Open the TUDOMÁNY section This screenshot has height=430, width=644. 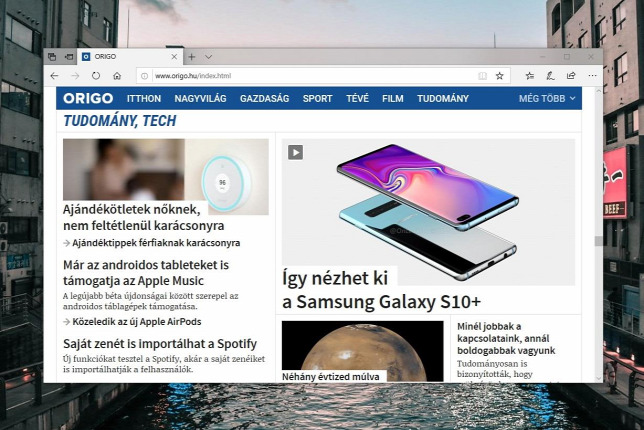tap(443, 99)
